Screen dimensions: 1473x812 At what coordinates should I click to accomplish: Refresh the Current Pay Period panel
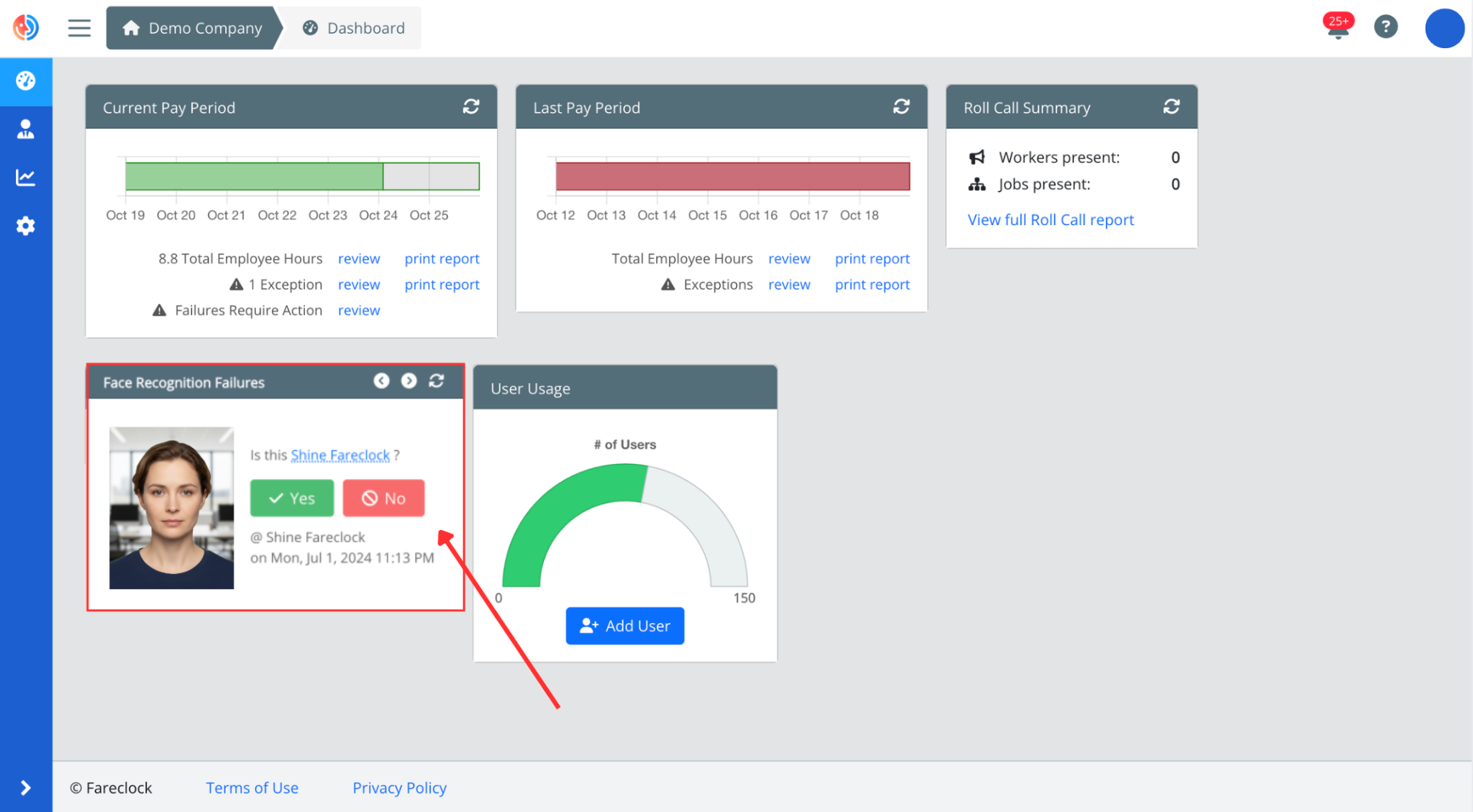pos(471,106)
